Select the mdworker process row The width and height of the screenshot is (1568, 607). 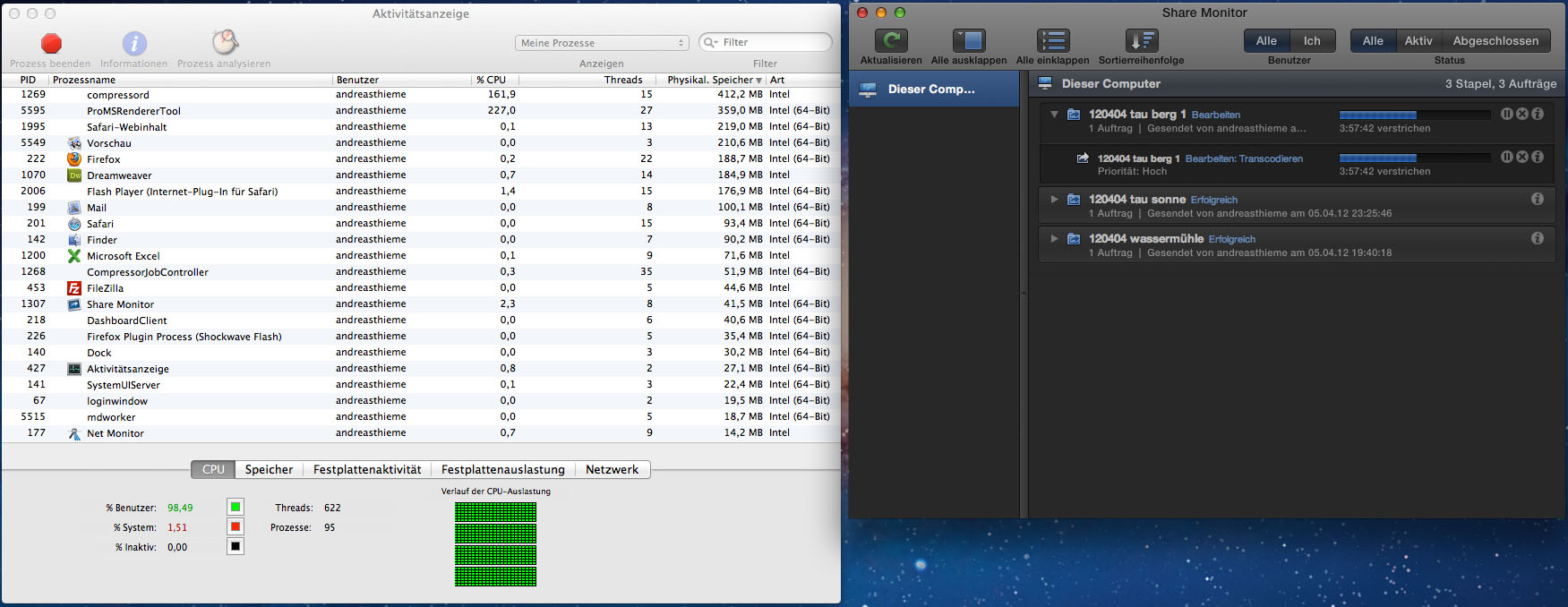pos(421,416)
